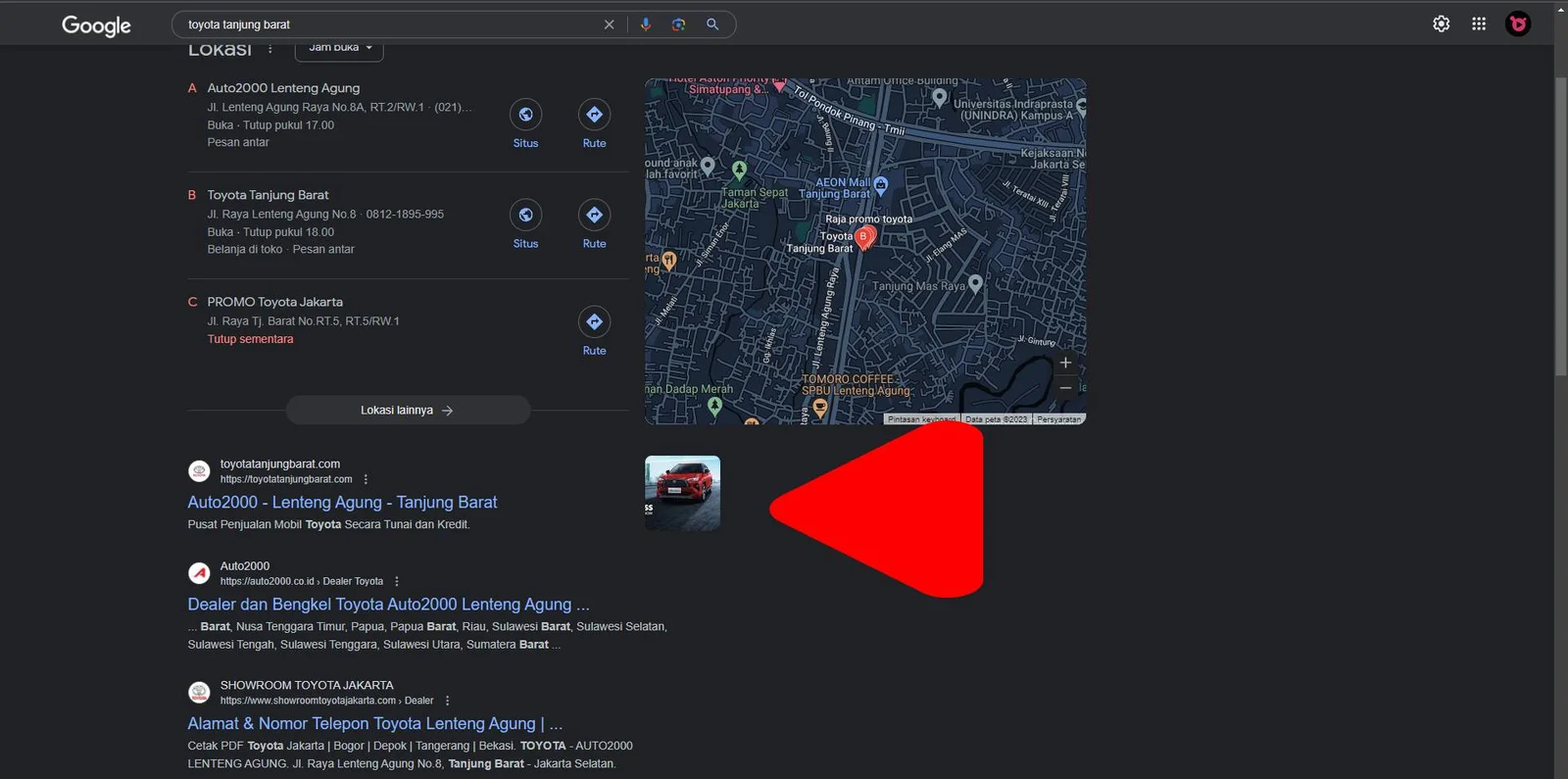Focus the search box with toyota tanjung barat
The height and width of the screenshot is (779, 1568).
(x=392, y=24)
